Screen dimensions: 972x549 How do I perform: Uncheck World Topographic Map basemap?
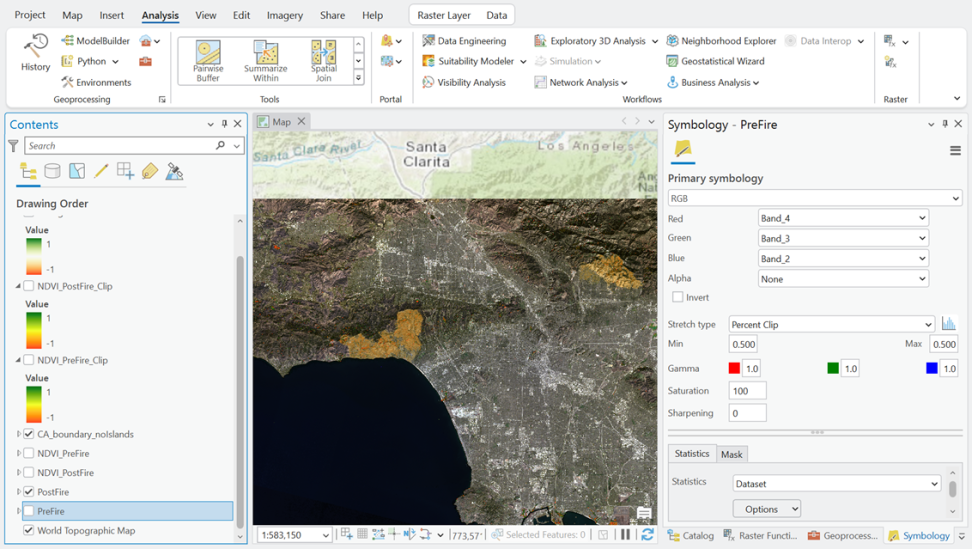point(29,530)
